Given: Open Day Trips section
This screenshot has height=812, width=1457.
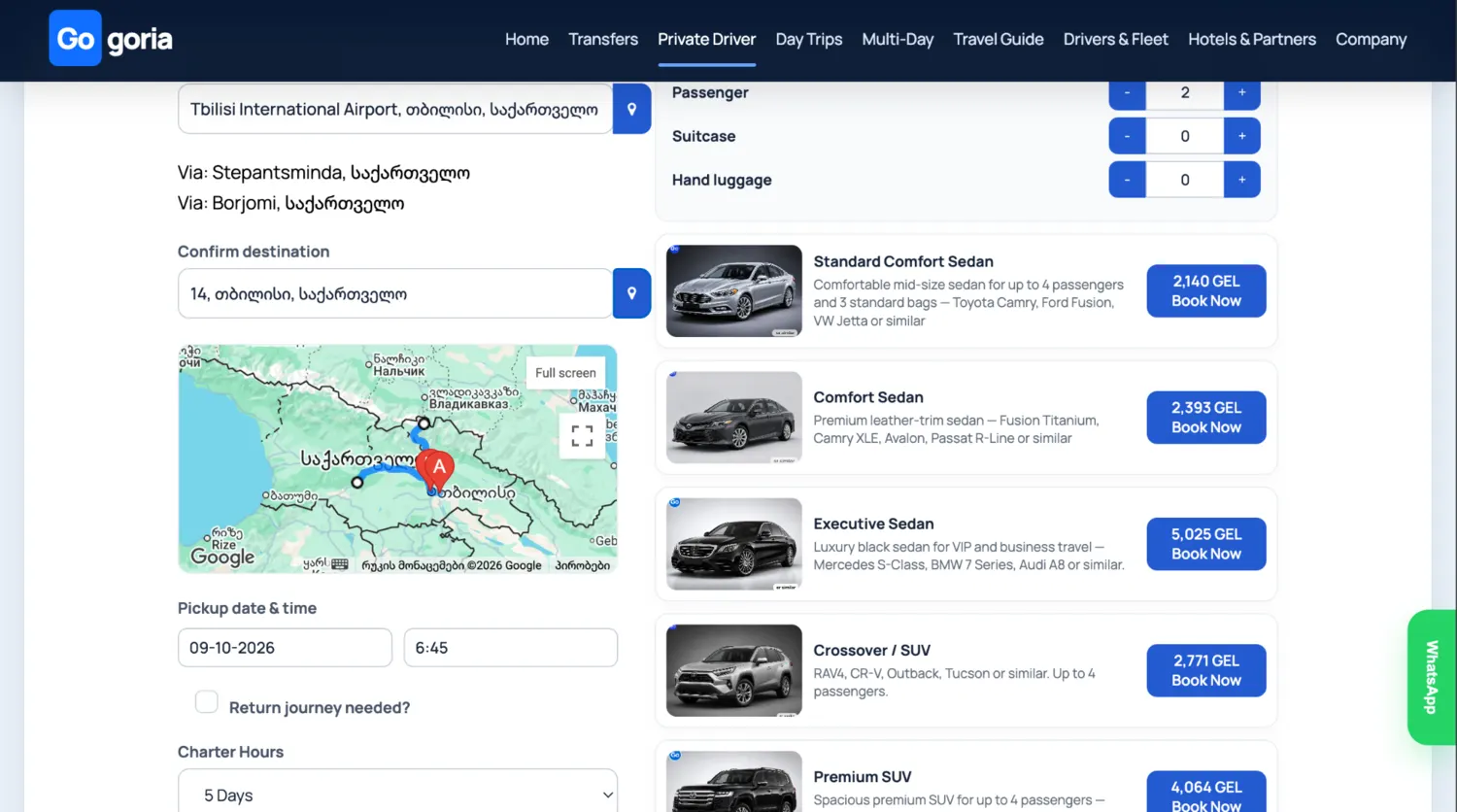Looking at the screenshot, I should (x=808, y=39).
